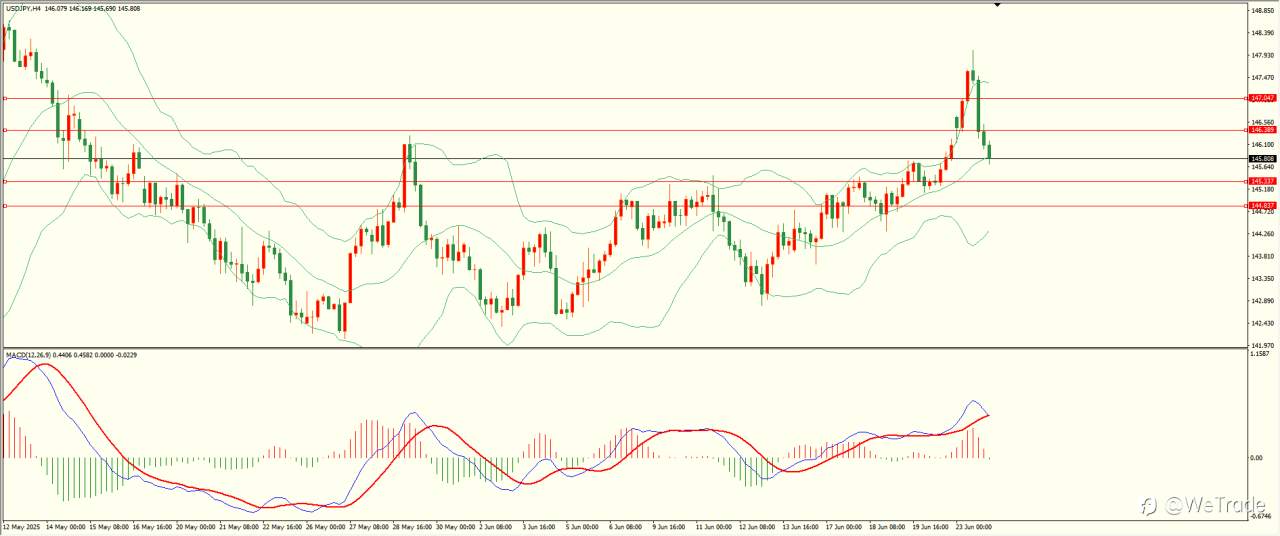Image resolution: width=1280 pixels, height=536 pixels.
Task: Click the 144.260 price scale value
Action: 1261,234
